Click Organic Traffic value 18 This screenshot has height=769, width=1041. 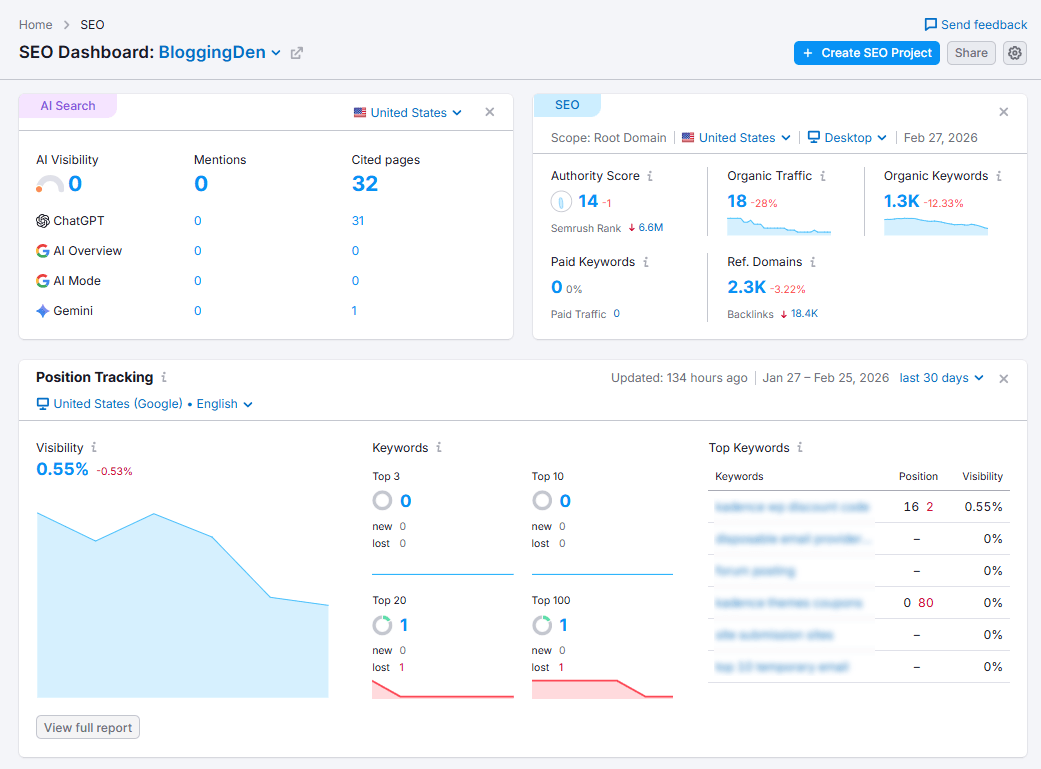(737, 201)
